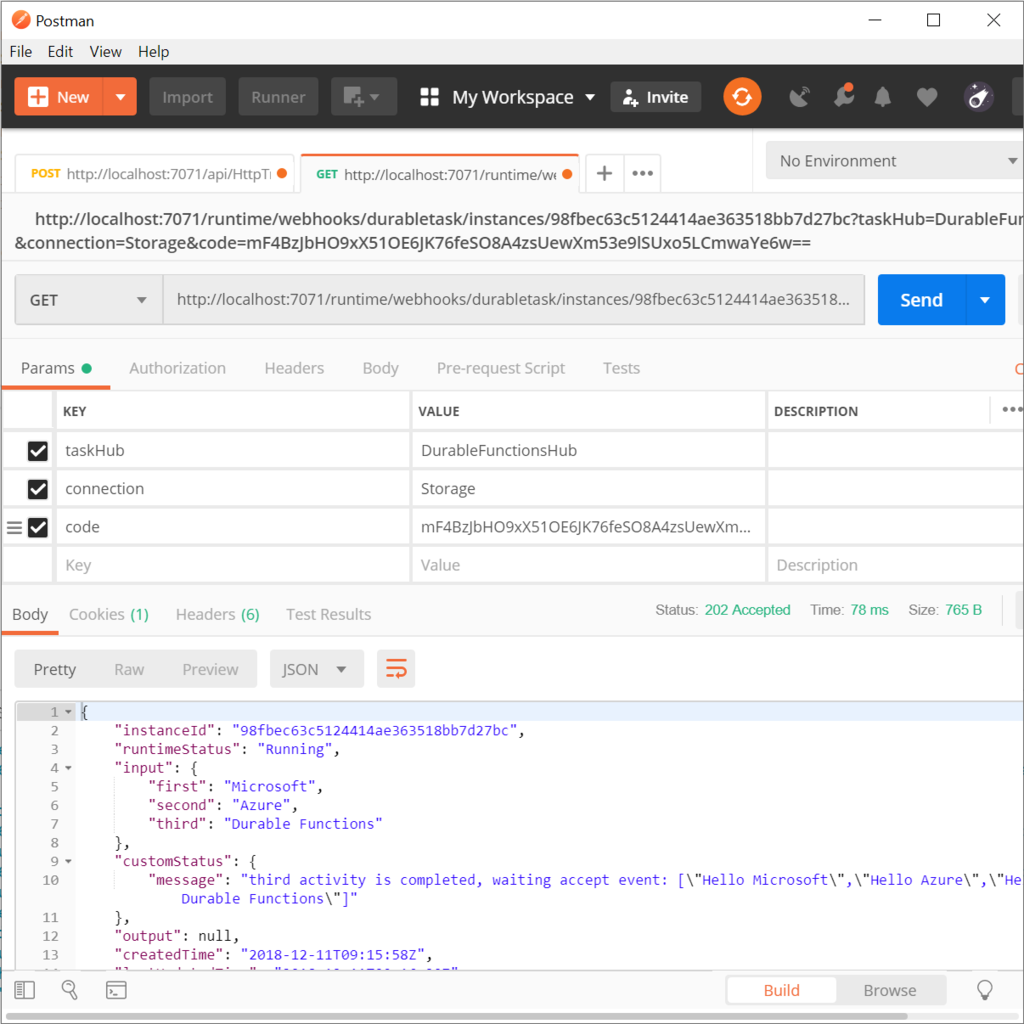The image size is (1024, 1024).
Task: Click the Invite button
Action: click(656, 97)
